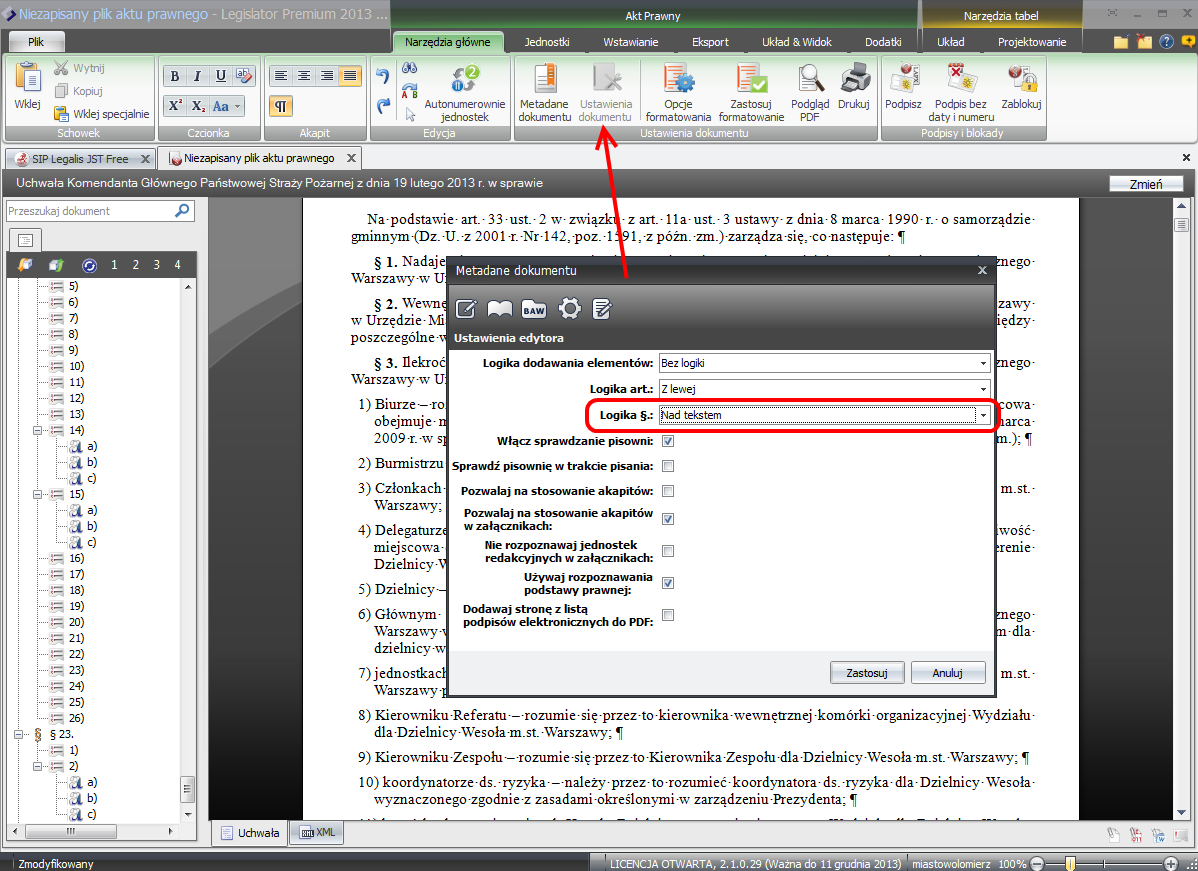The image size is (1198, 871).
Task: Open the first edit tab icon in the Metadane dialog
Action: pyautogui.click(x=466, y=309)
